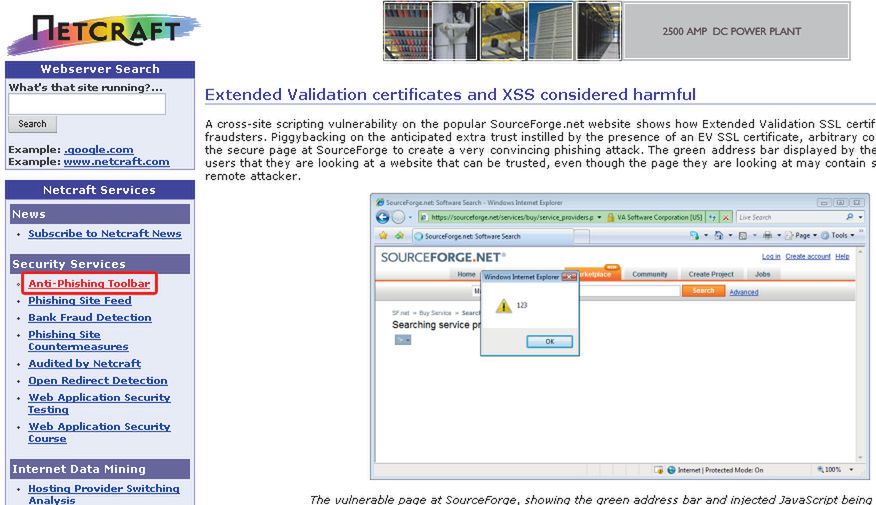The height and width of the screenshot is (505, 876).
Task: Click the IE Print toolbar icon
Action: pos(768,236)
